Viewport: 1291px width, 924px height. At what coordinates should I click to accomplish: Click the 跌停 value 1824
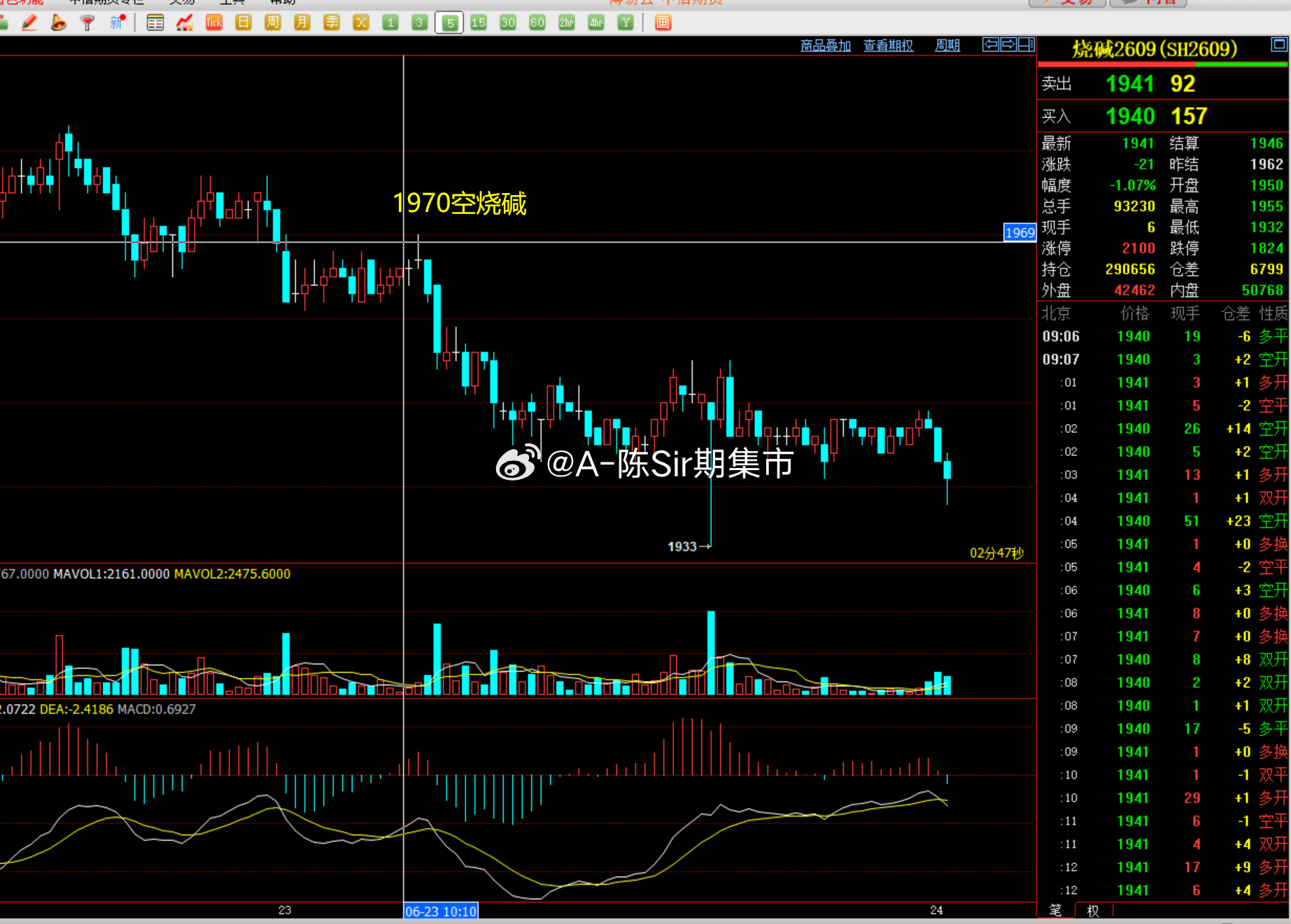1267,248
